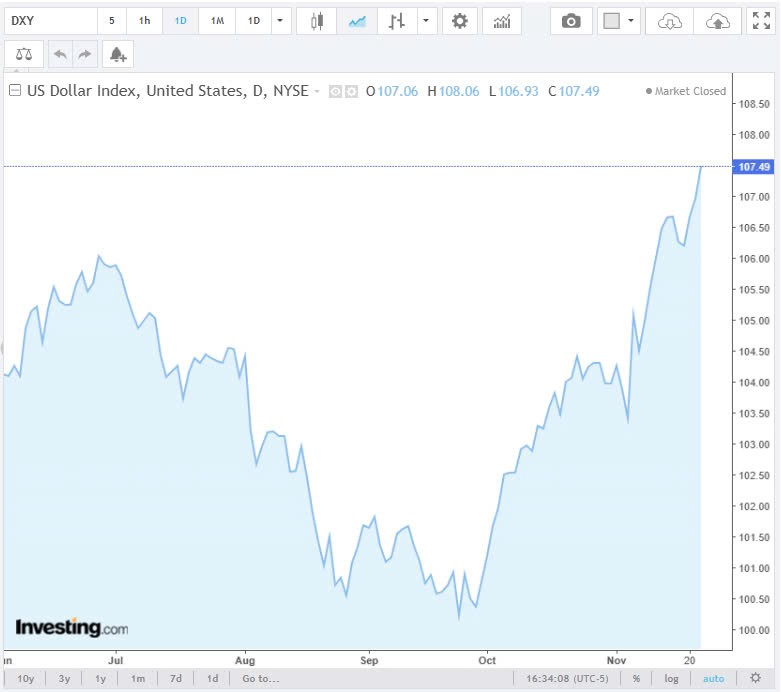Take a chart snapshot with camera icon

(571, 21)
